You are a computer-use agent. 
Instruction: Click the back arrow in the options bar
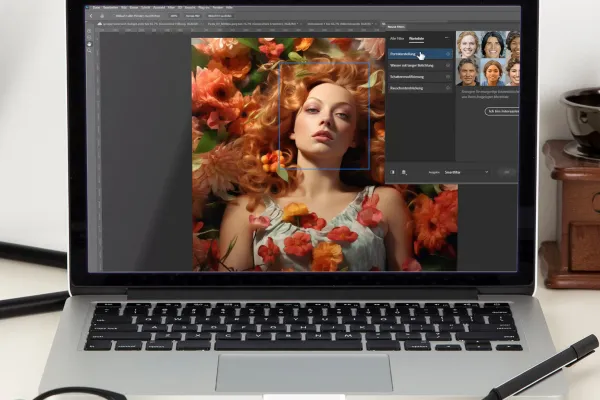tap(91, 16)
